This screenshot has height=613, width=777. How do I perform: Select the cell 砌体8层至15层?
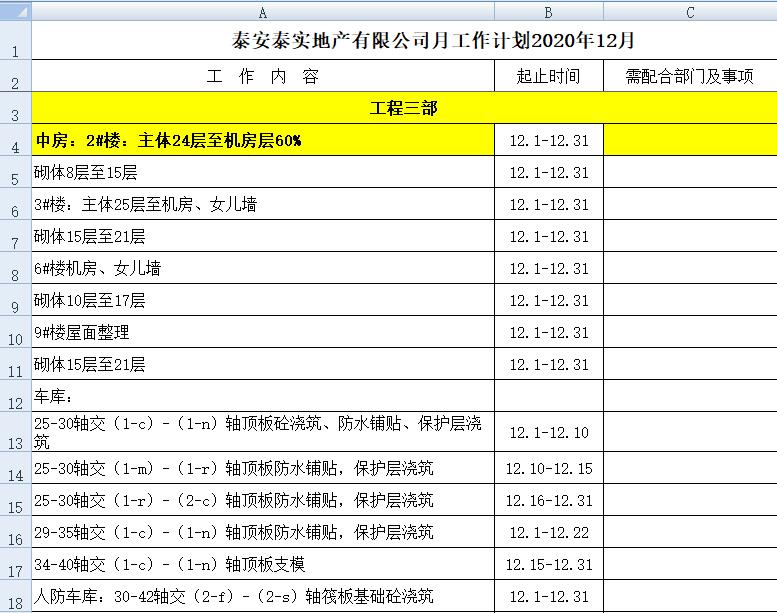point(262,172)
